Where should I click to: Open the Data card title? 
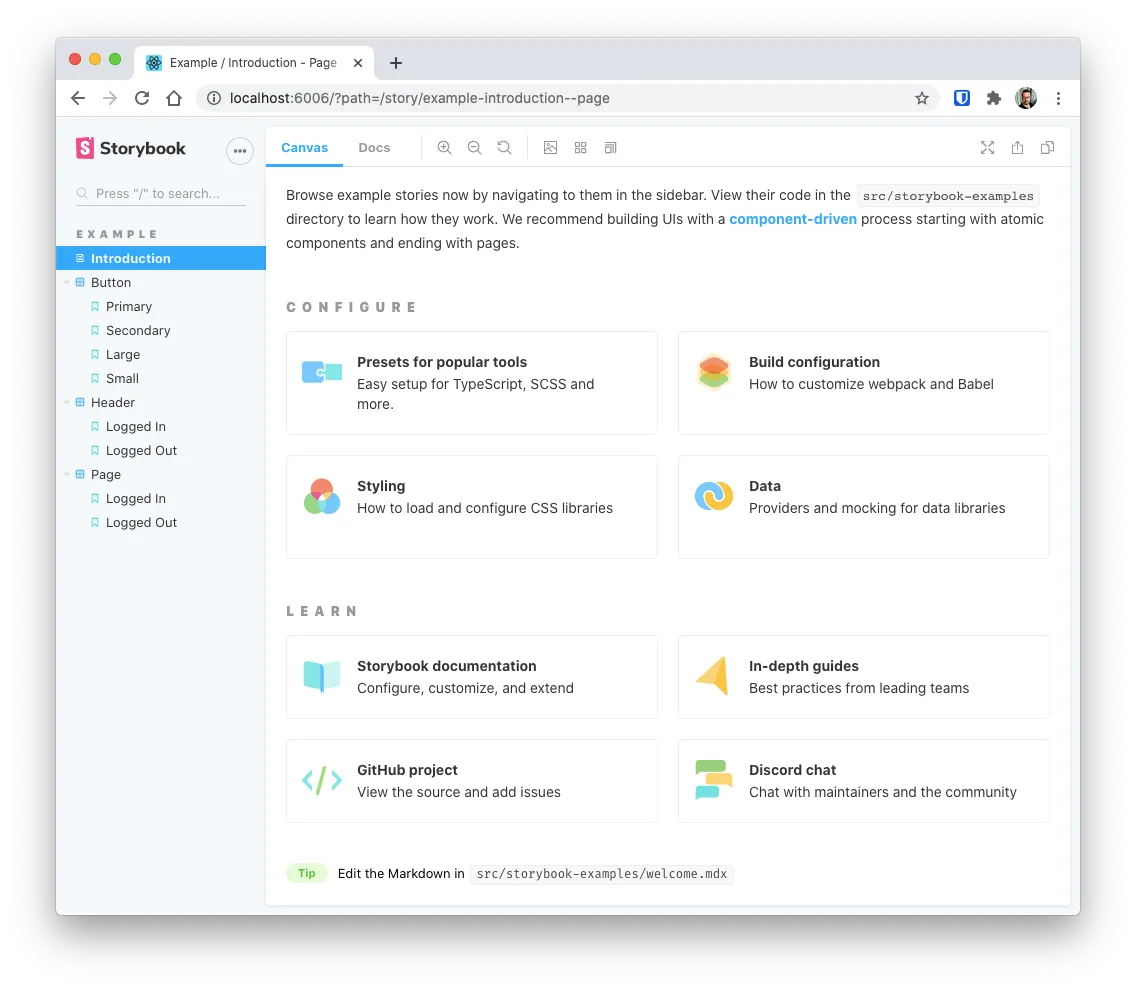[x=765, y=486]
